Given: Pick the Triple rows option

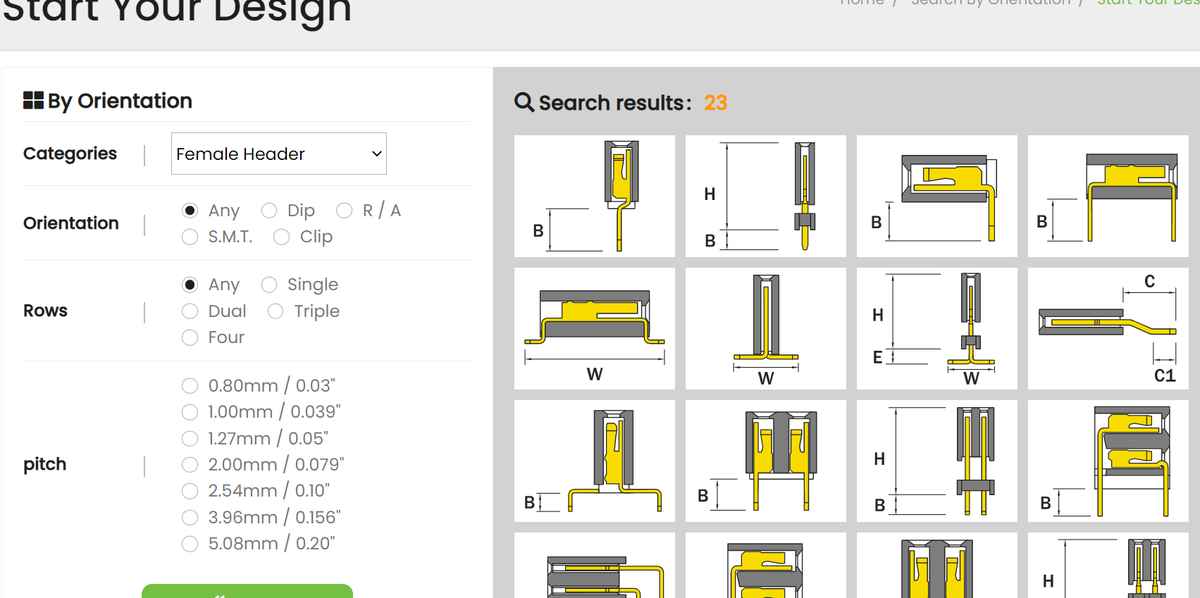Looking at the screenshot, I should pos(276,311).
